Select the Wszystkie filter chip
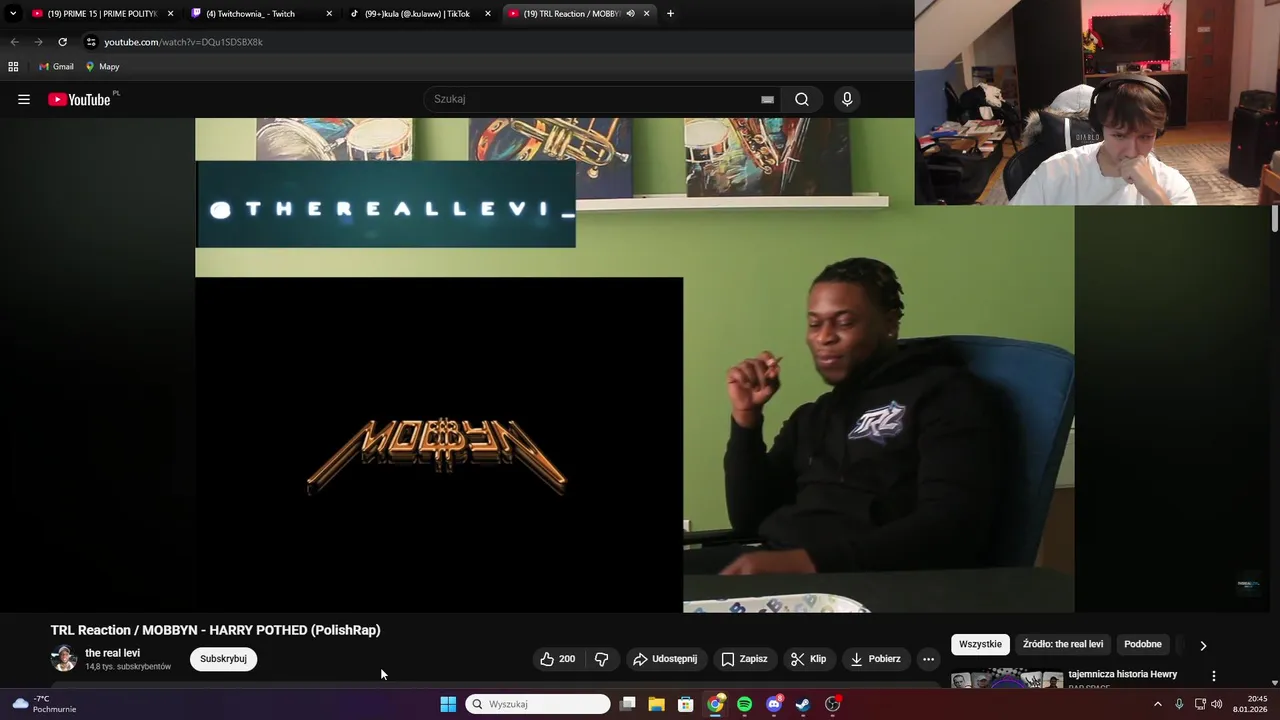The height and width of the screenshot is (720, 1280). 980,644
